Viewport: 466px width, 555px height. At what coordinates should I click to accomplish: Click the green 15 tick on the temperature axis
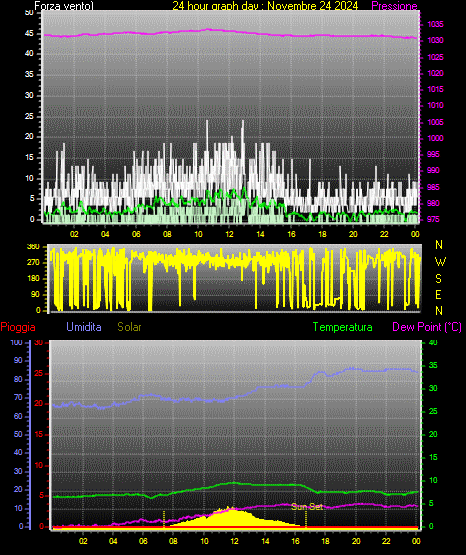[433, 458]
